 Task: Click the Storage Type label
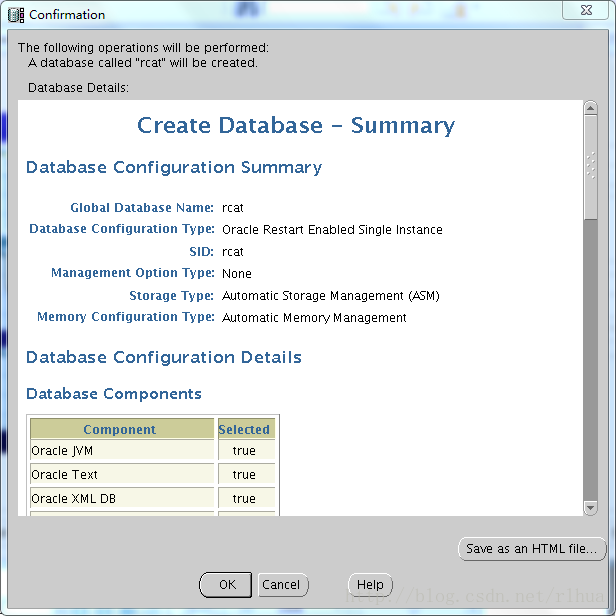point(171,295)
